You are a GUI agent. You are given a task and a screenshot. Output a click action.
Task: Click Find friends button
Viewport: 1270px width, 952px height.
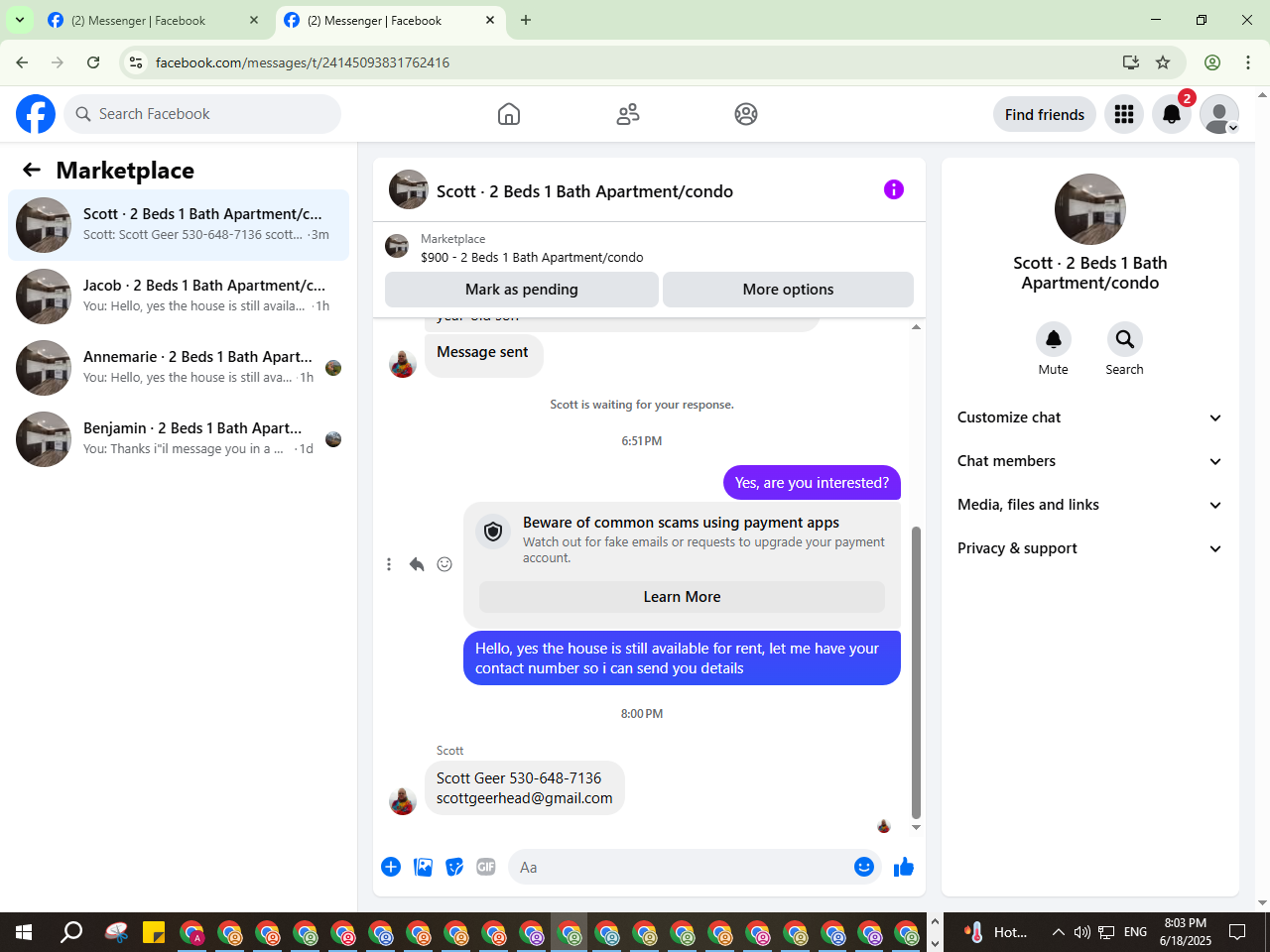tap(1045, 115)
